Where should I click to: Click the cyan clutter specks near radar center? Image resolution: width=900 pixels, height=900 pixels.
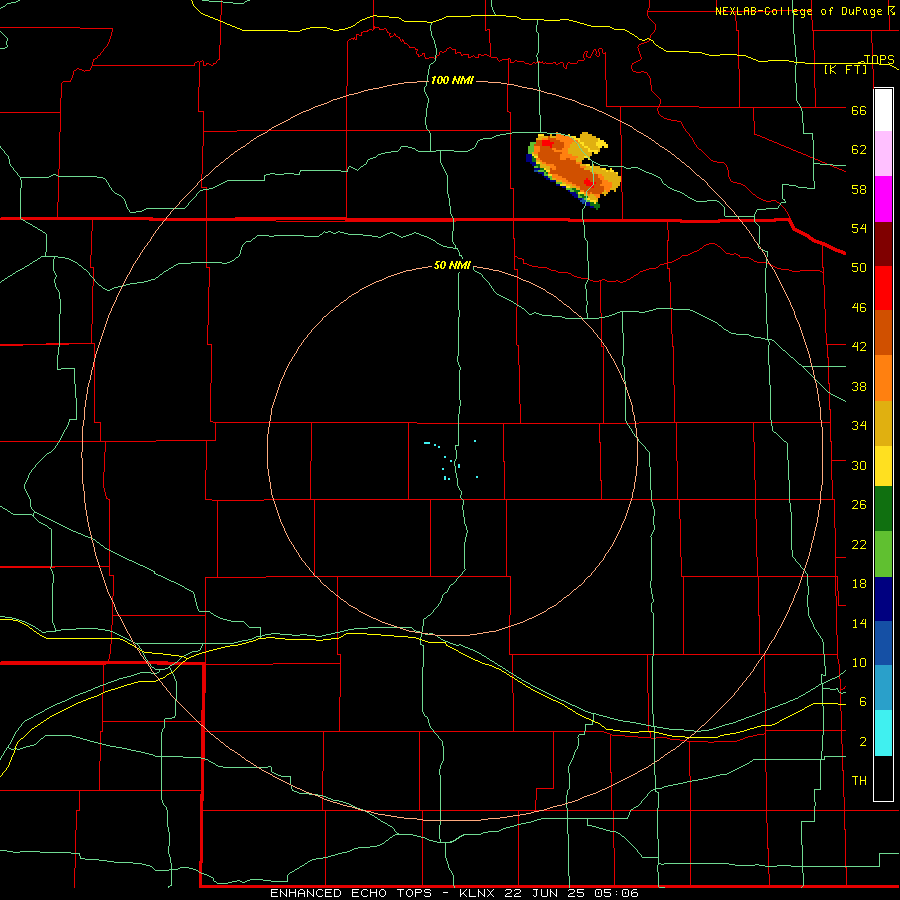coord(451,459)
